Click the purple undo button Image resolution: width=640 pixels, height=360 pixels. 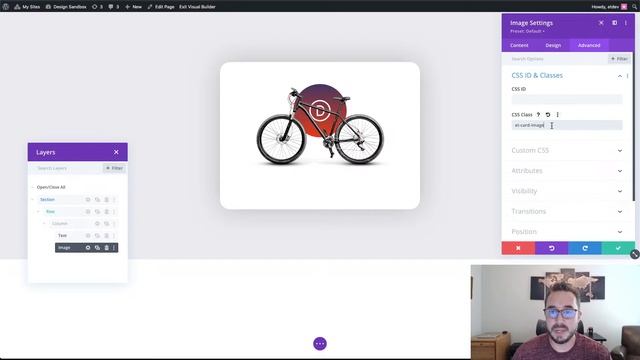tap(552, 248)
